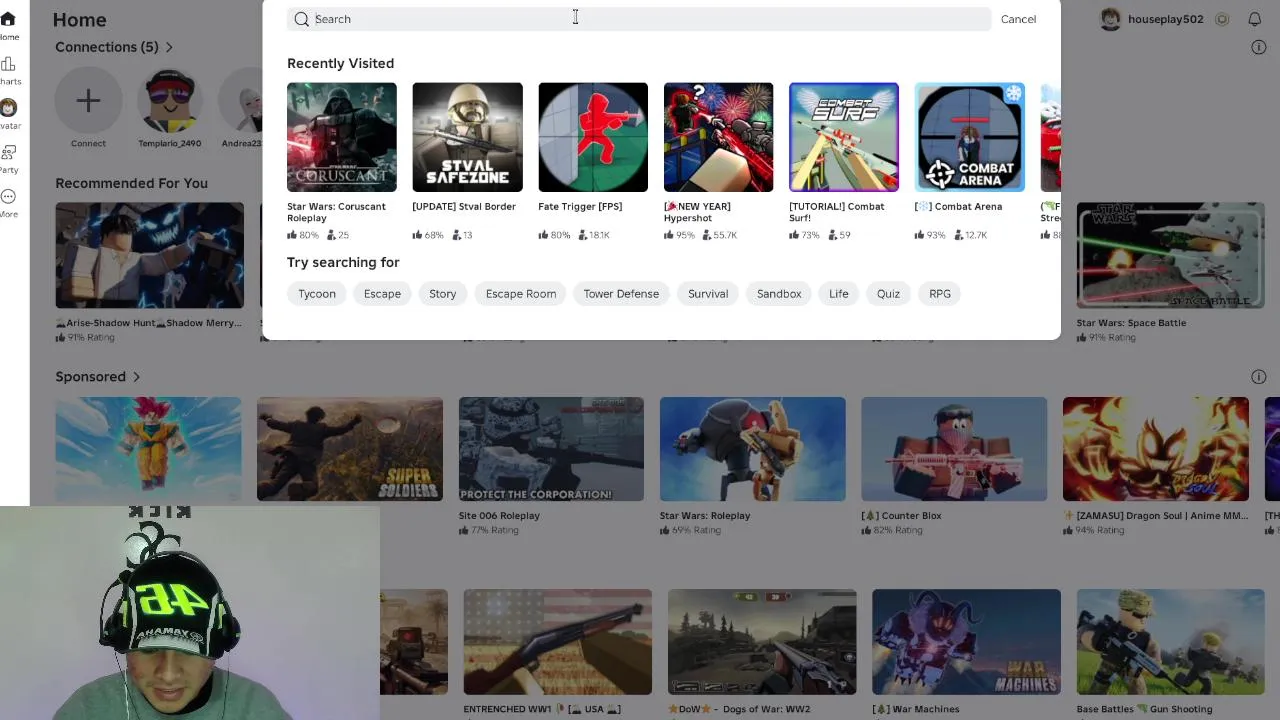Image resolution: width=1280 pixels, height=720 pixels.
Task: Cancel the search overlay
Action: tap(1018, 19)
